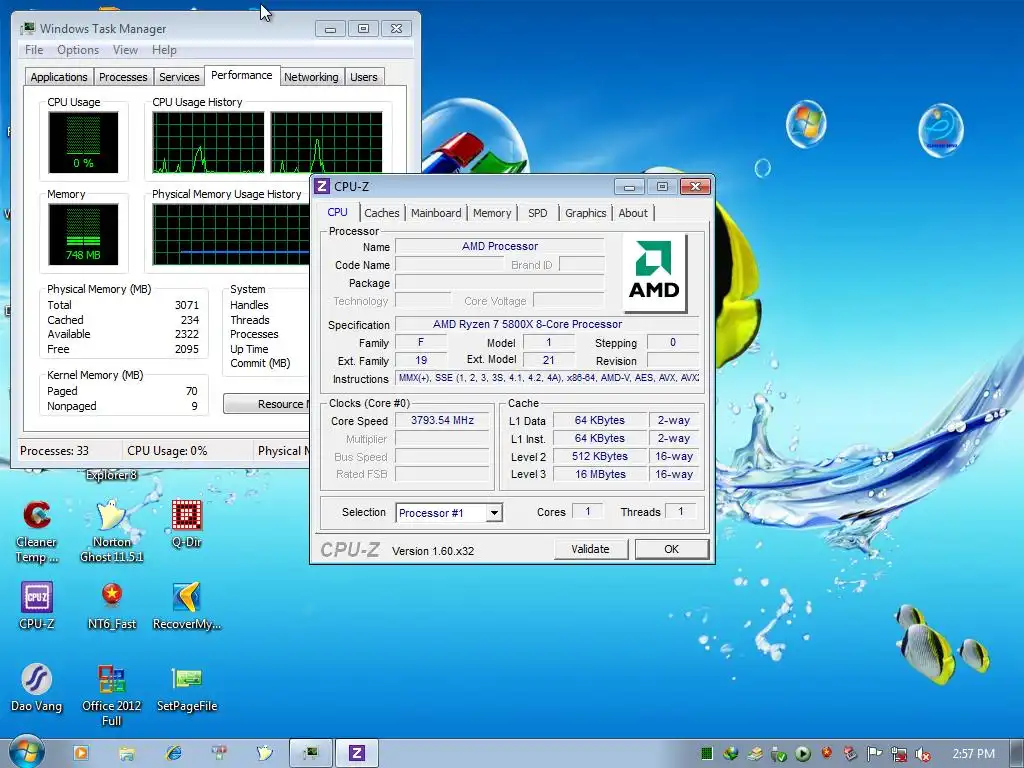The image size is (1024, 768).
Task: Click the Physical Memory Total value 3071
Action: click(187, 305)
